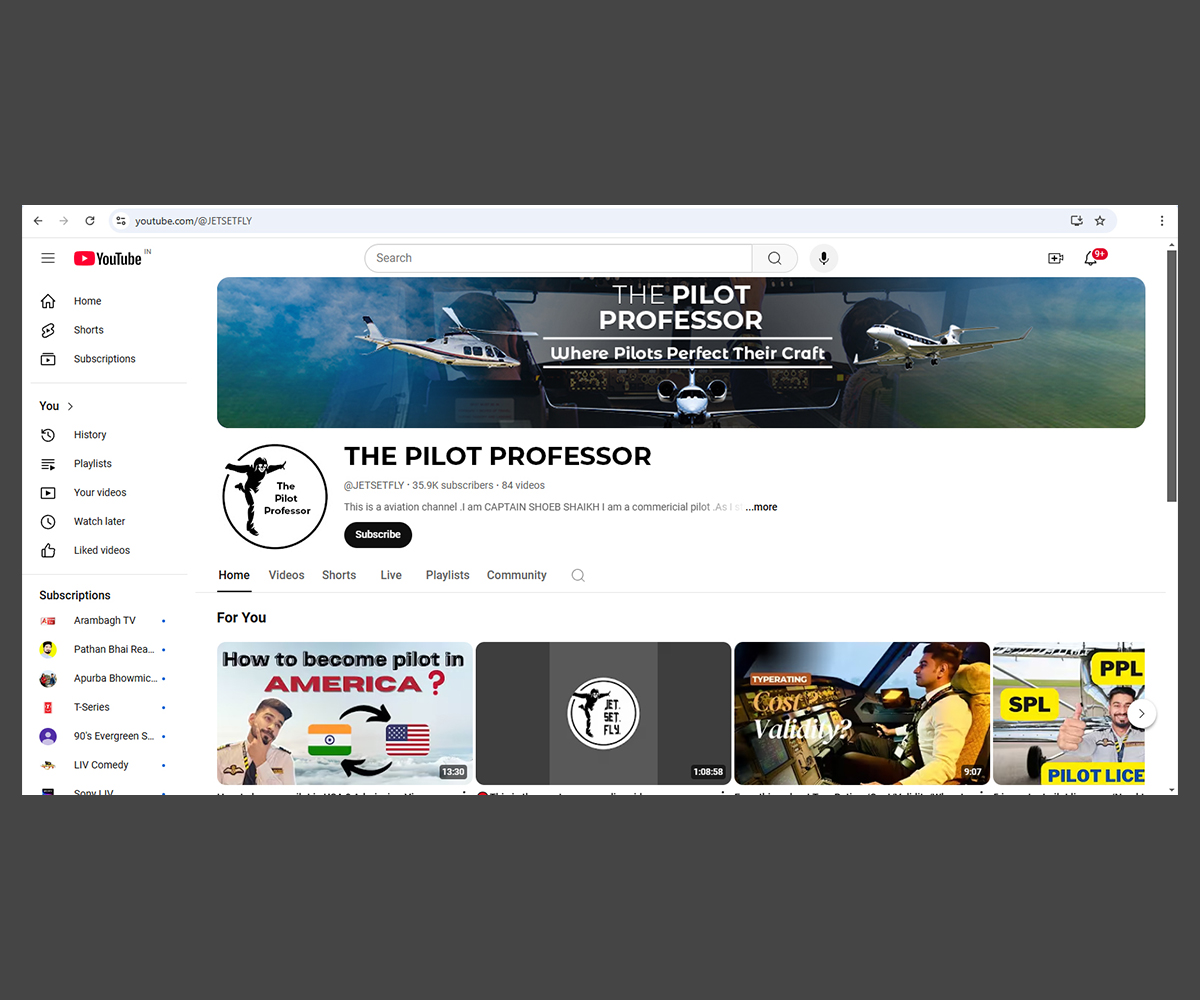The image size is (1200, 1000).
Task: Switch to the Community tab
Action: [517, 575]
